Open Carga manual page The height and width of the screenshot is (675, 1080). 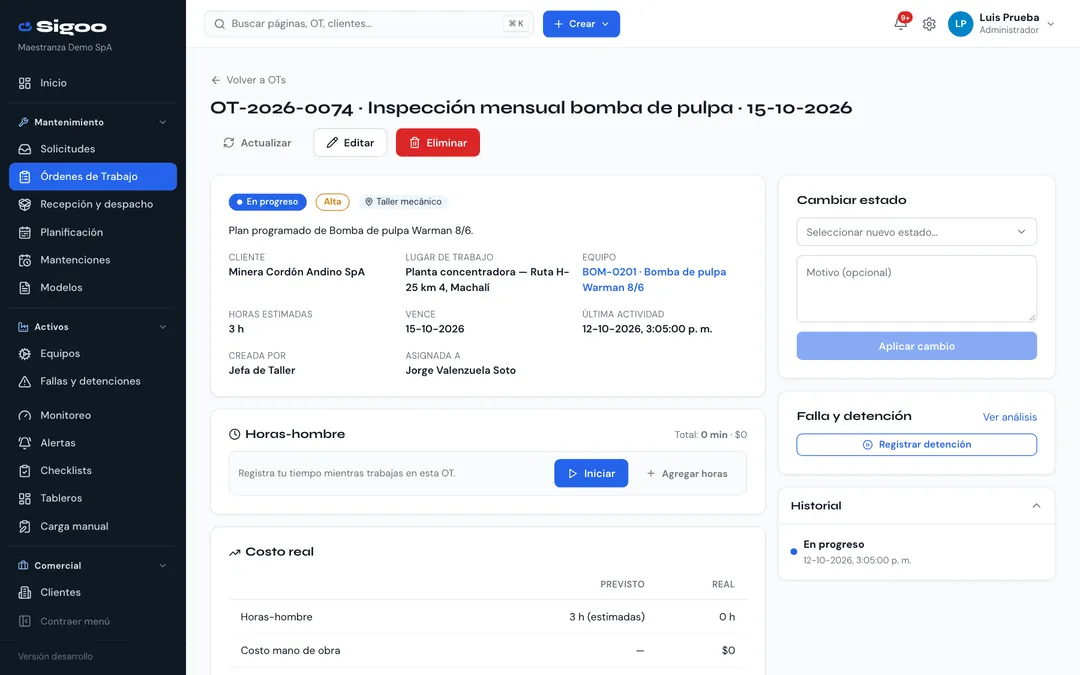coord(93,526)
